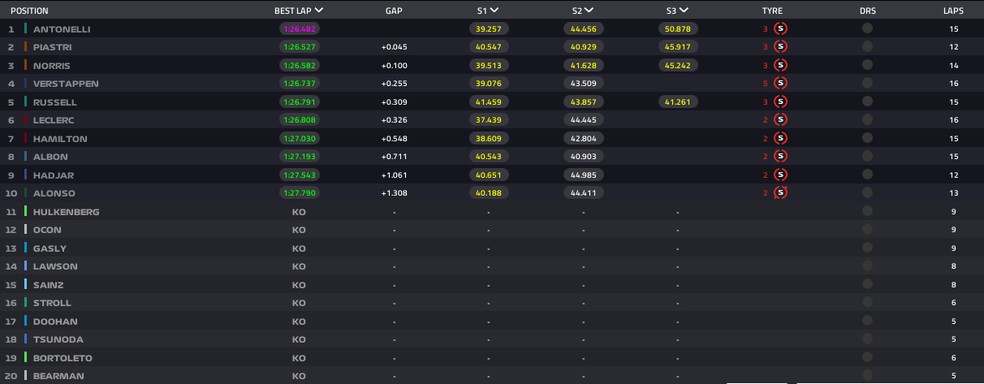
Task: Click Verstappen's soft tyre icon
Action: pos(780,83)
